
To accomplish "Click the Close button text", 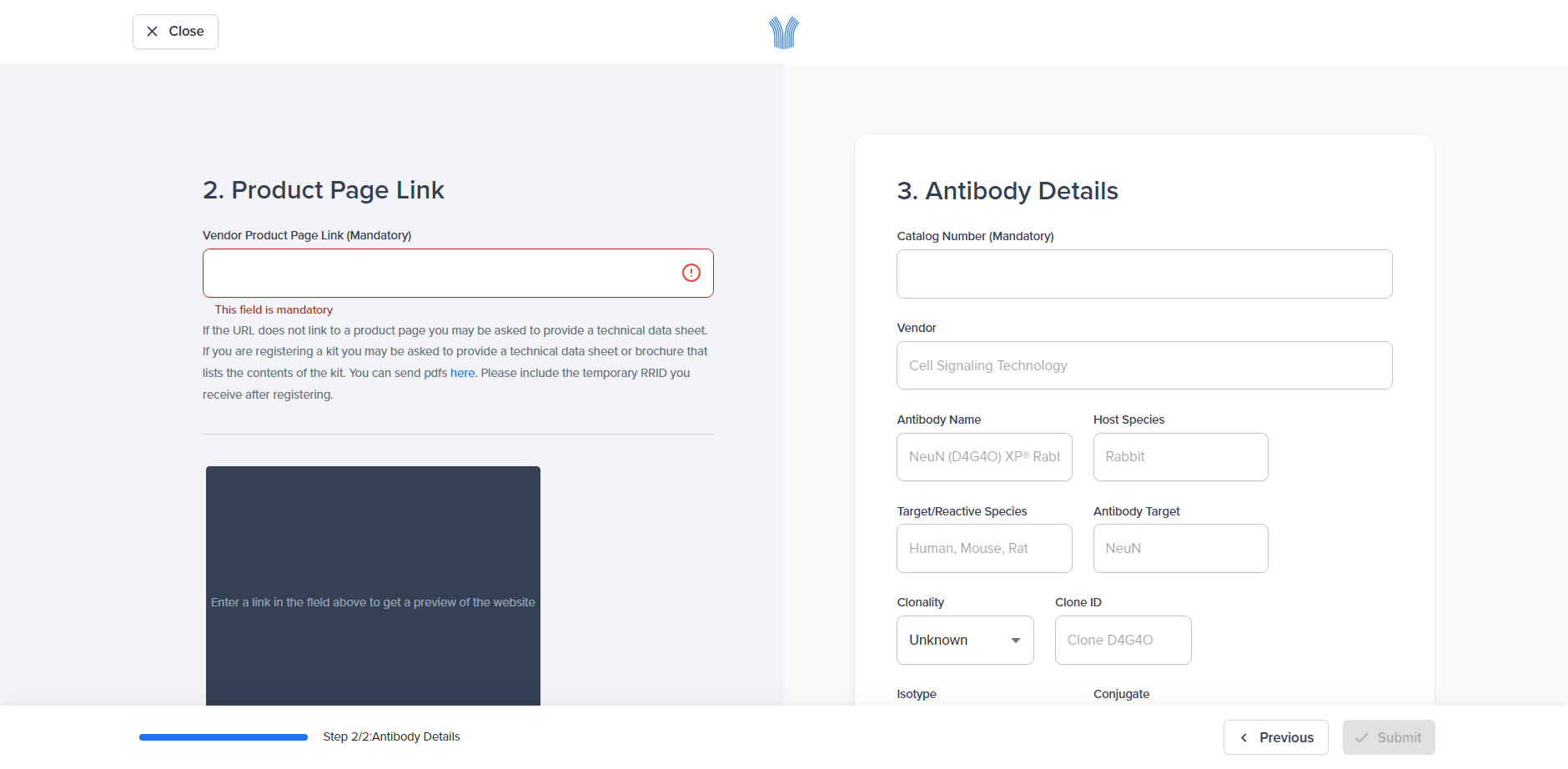I will point(186,32).
